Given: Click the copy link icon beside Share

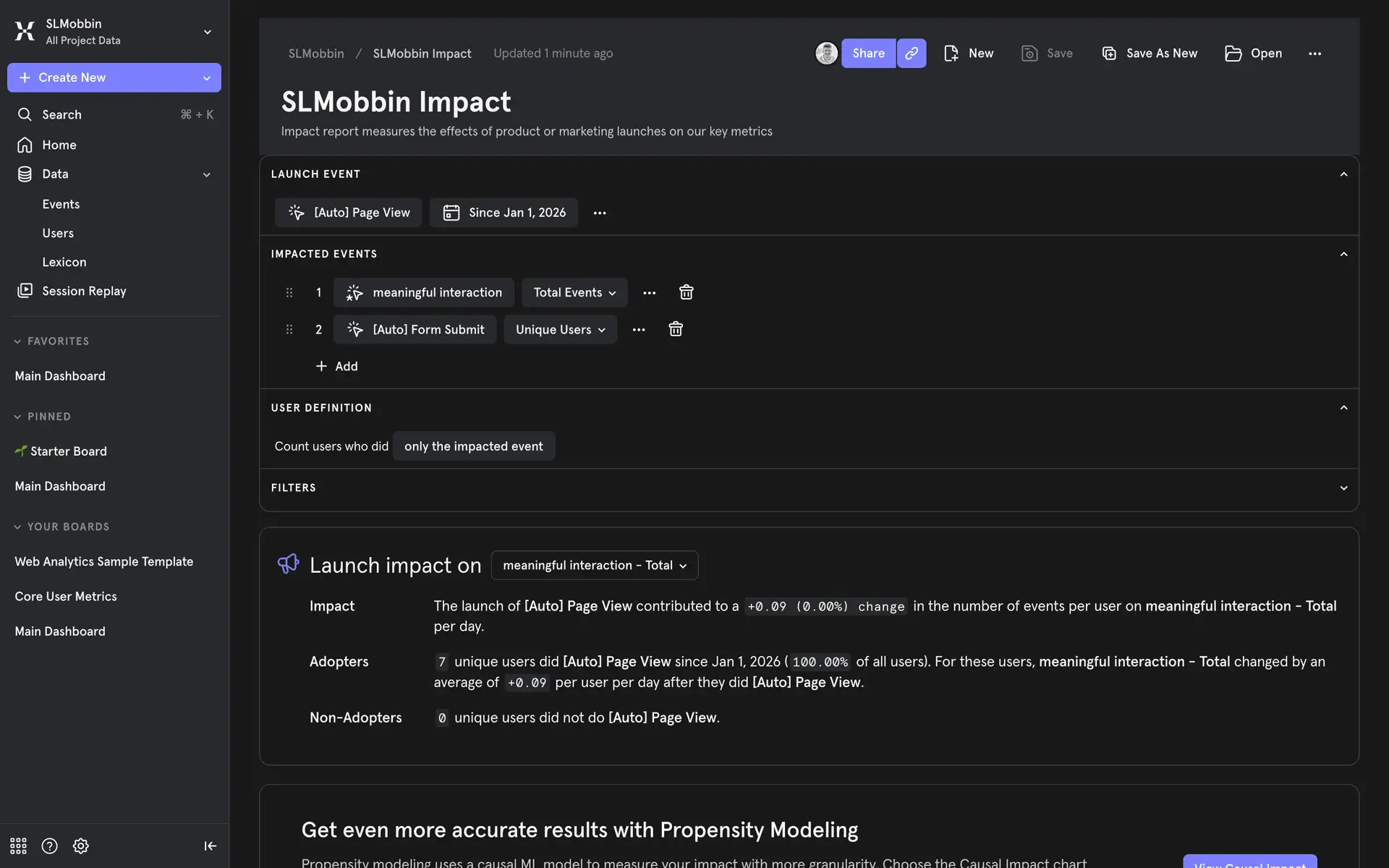Looking at the screenshot, I should click(x=912, y=54).
